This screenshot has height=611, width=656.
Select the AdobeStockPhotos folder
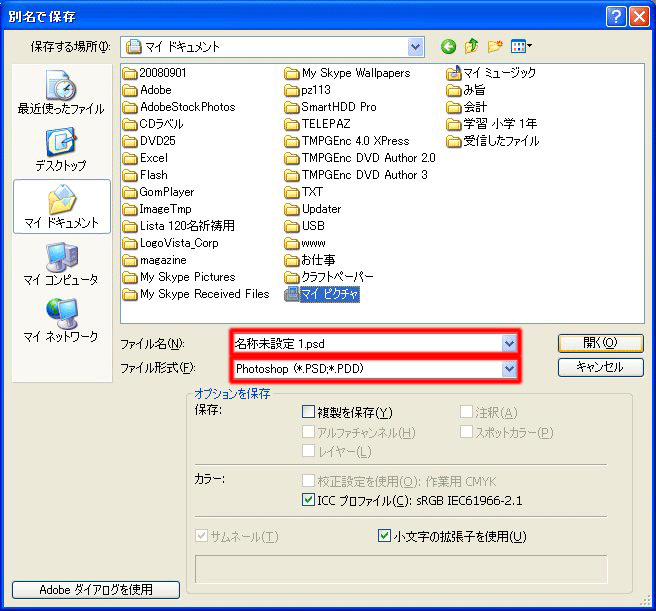[x=179, y=107]
